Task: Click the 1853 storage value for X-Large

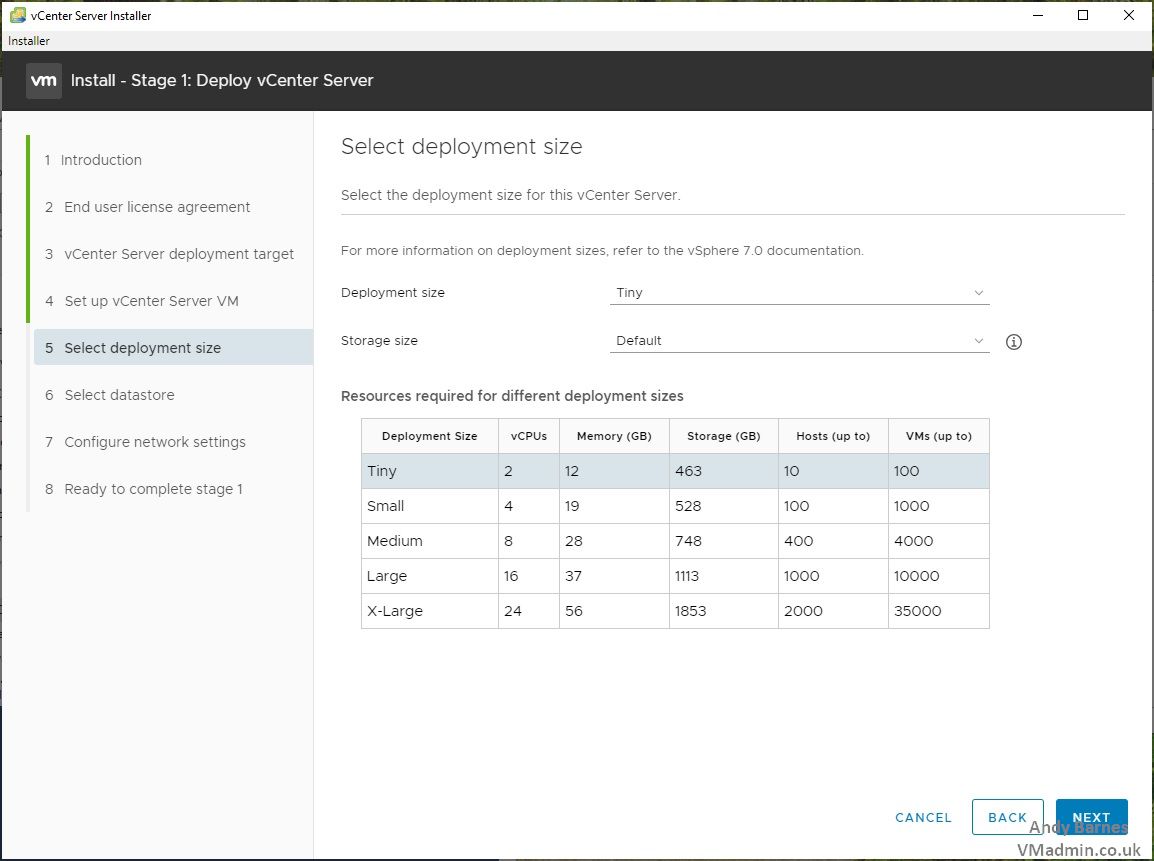Action: (690, 611)
